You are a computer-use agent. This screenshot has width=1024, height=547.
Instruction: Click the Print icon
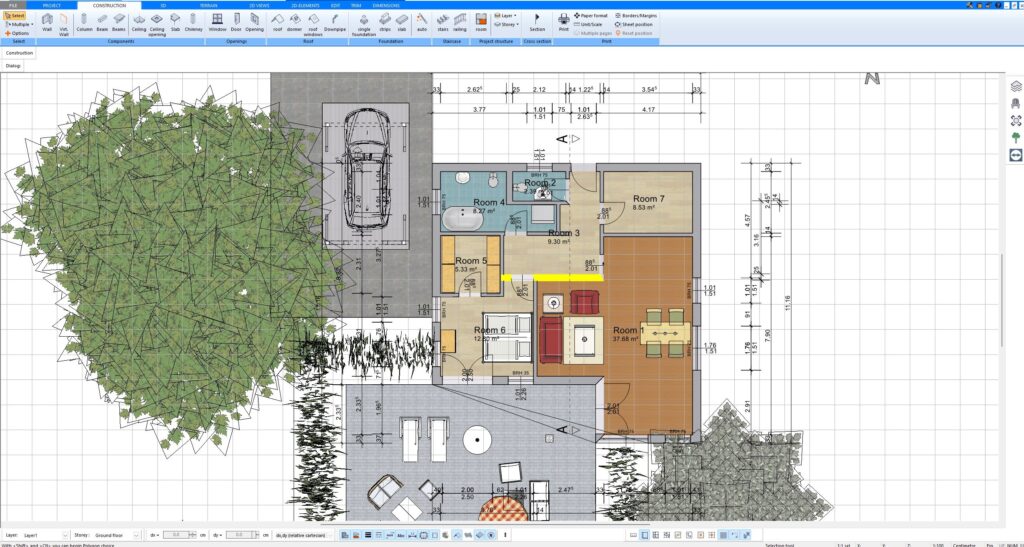pos(563,21)
